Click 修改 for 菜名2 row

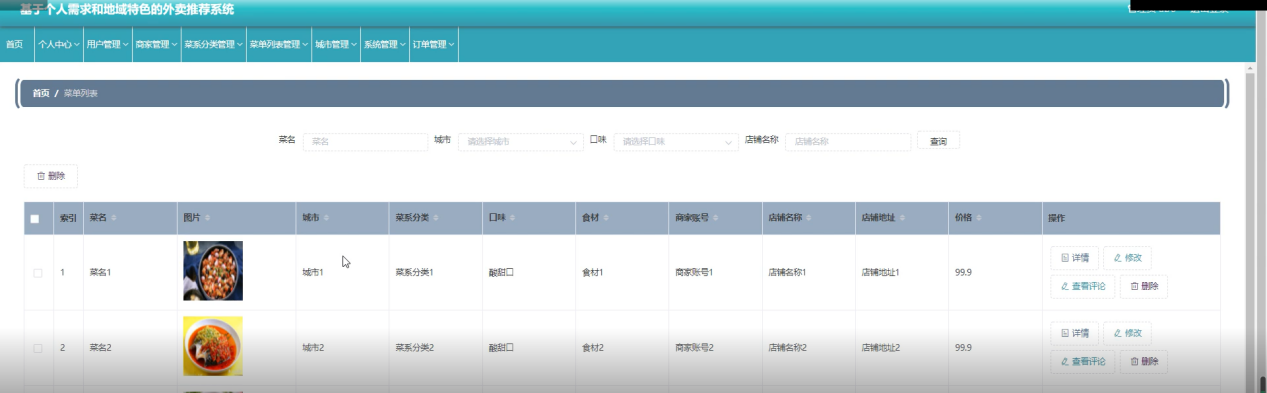[x=1127, y=333]
